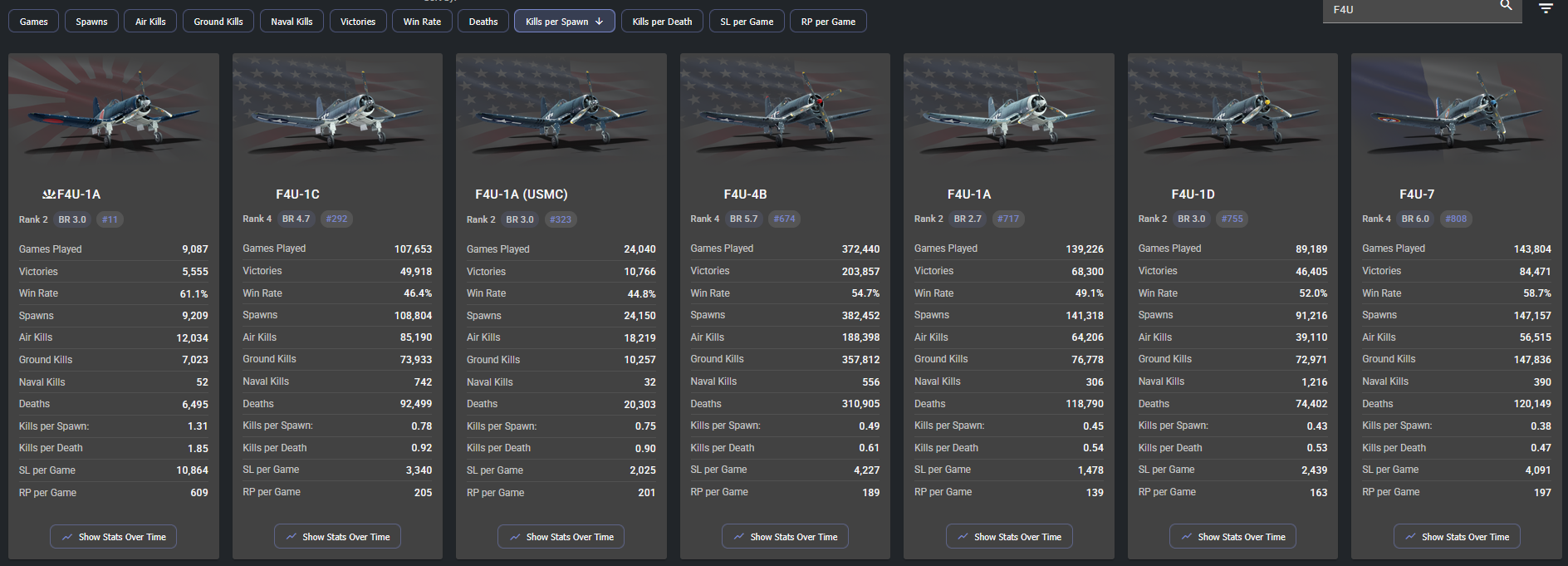Click the BR 4.7 badge on F4U-1C
The width and height of the screenshot is (1568, 566).
coord(296,219)
